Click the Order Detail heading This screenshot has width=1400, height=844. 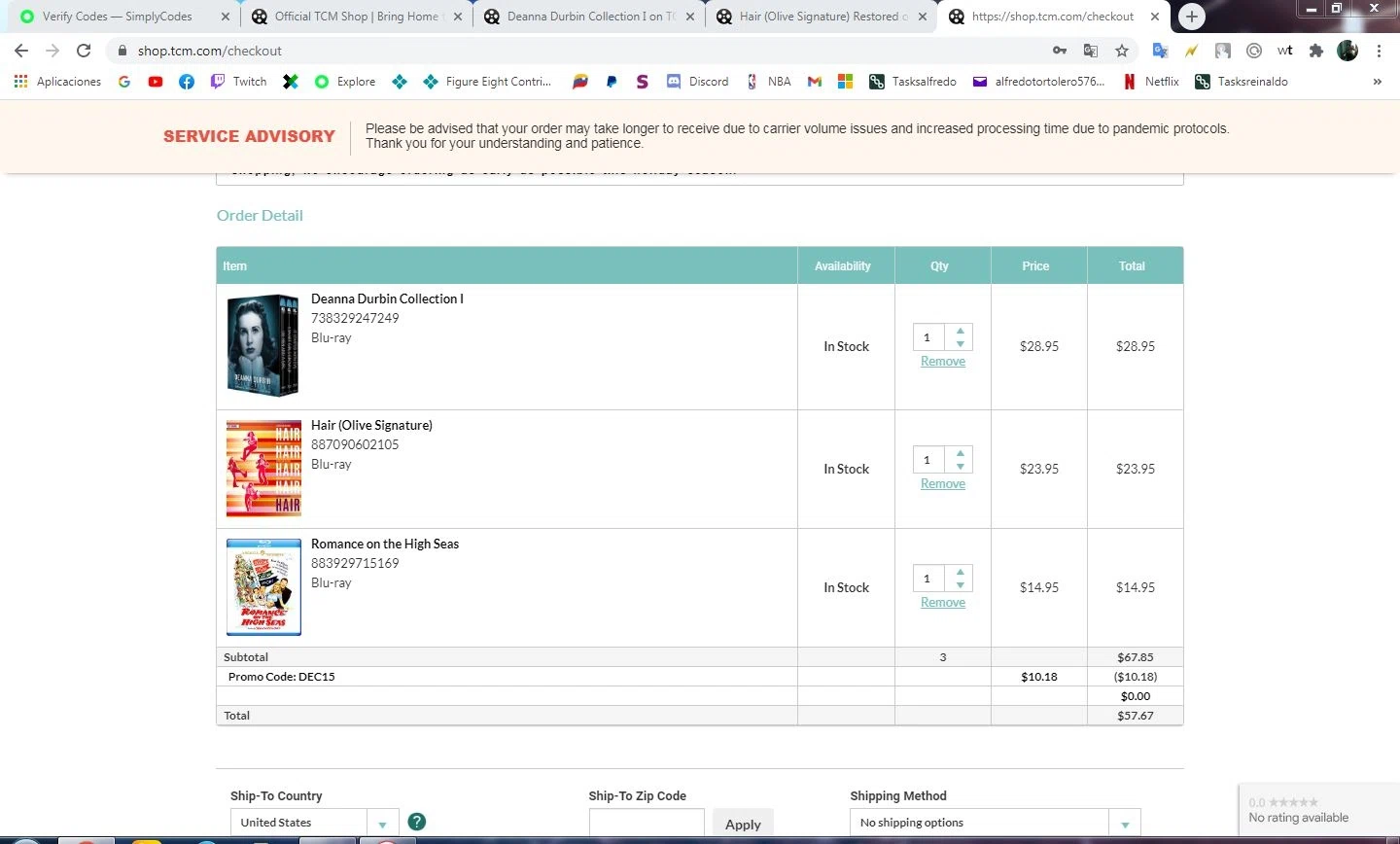pyautogui.click(x=260, y=216)
